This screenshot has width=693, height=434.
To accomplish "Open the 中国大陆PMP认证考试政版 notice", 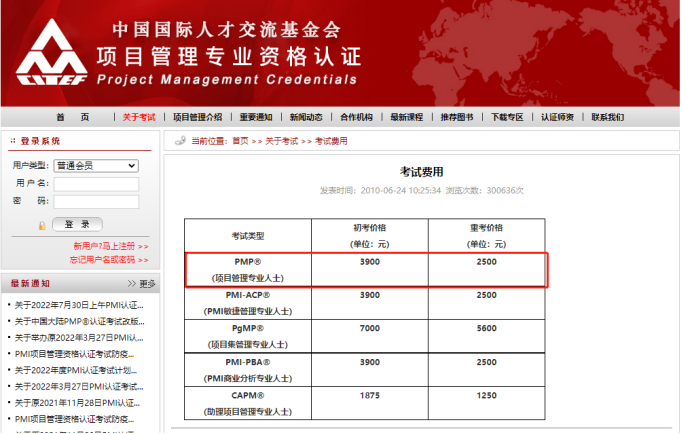I will click(79, 321).
